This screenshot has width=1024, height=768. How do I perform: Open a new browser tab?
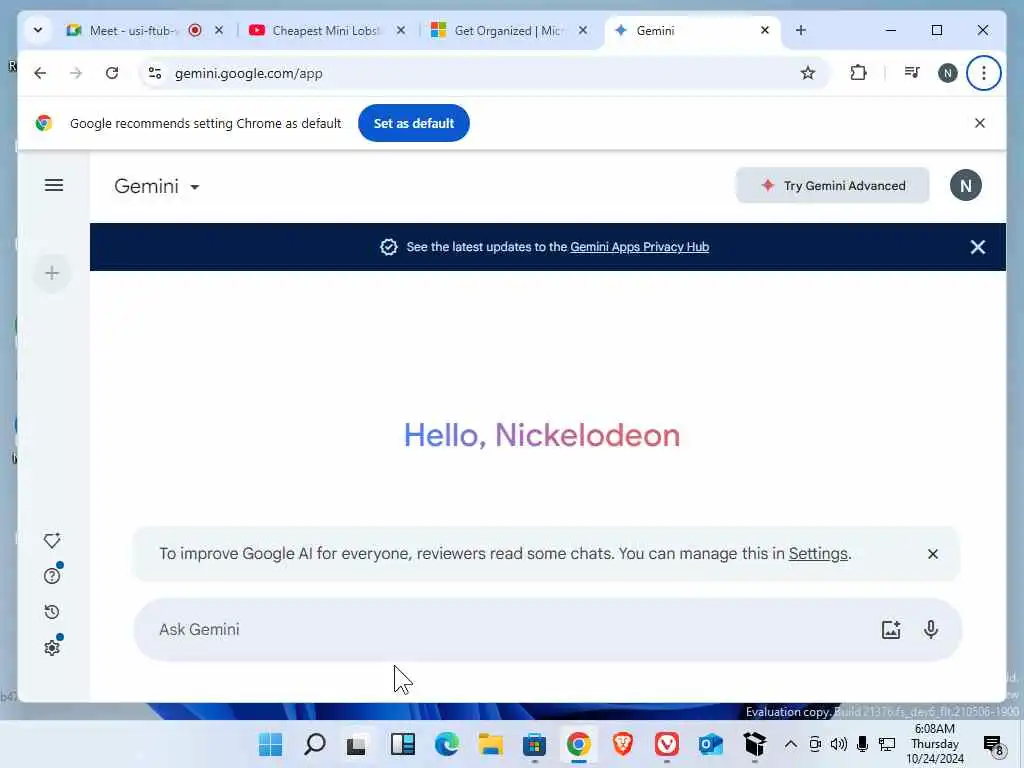[801, 30]
